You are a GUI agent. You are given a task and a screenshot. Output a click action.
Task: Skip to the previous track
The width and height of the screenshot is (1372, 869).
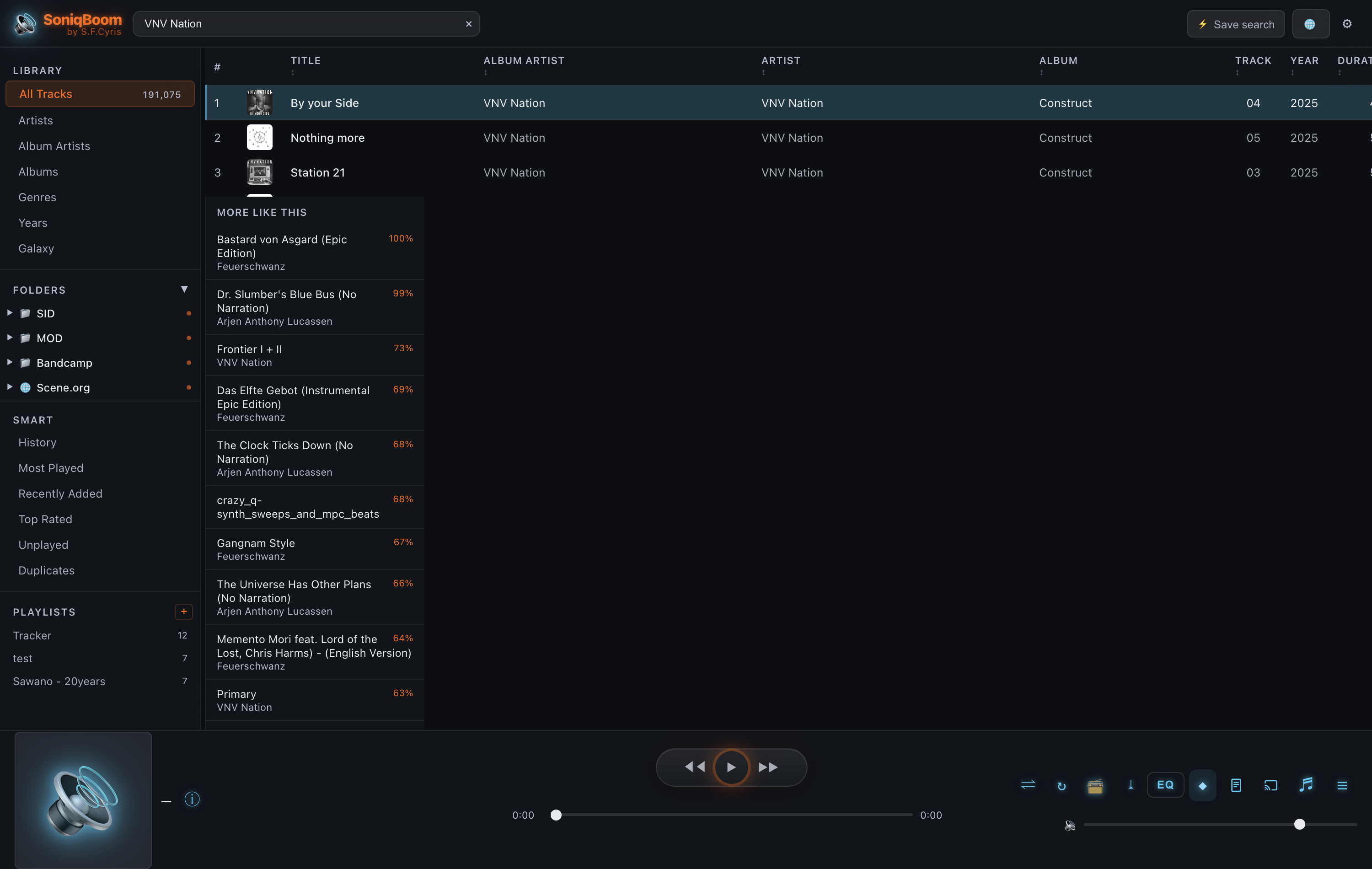click(x=695, y=767)
